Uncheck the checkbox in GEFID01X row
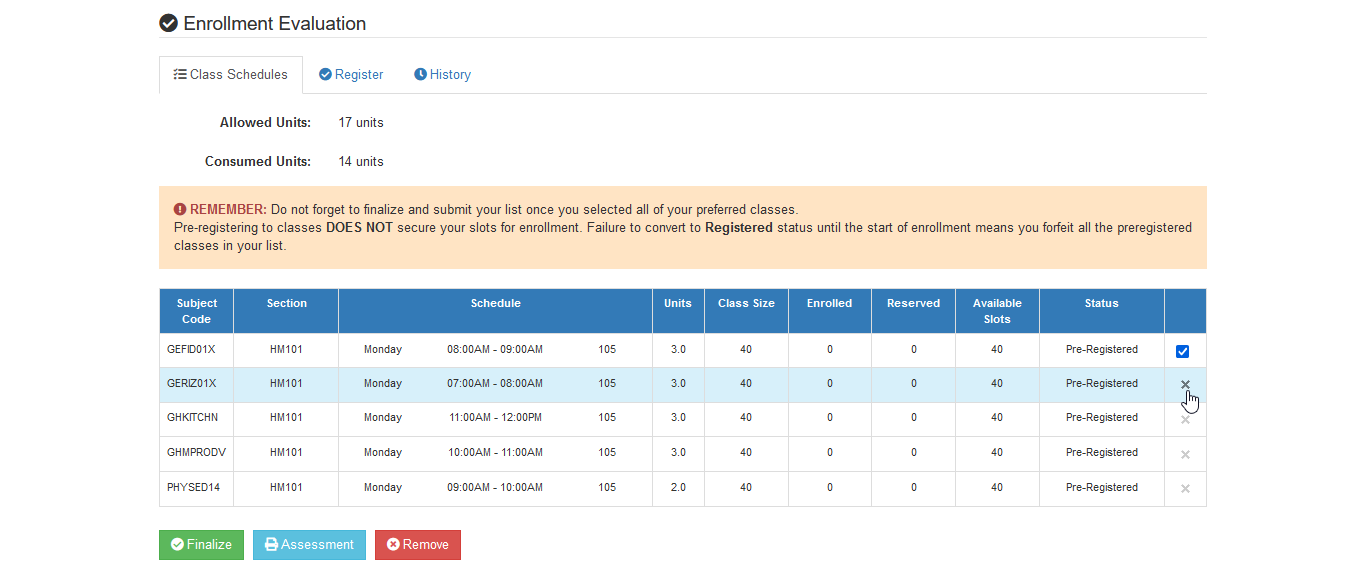This screenshot has height=578, width=1358. tap(1182, 351)
